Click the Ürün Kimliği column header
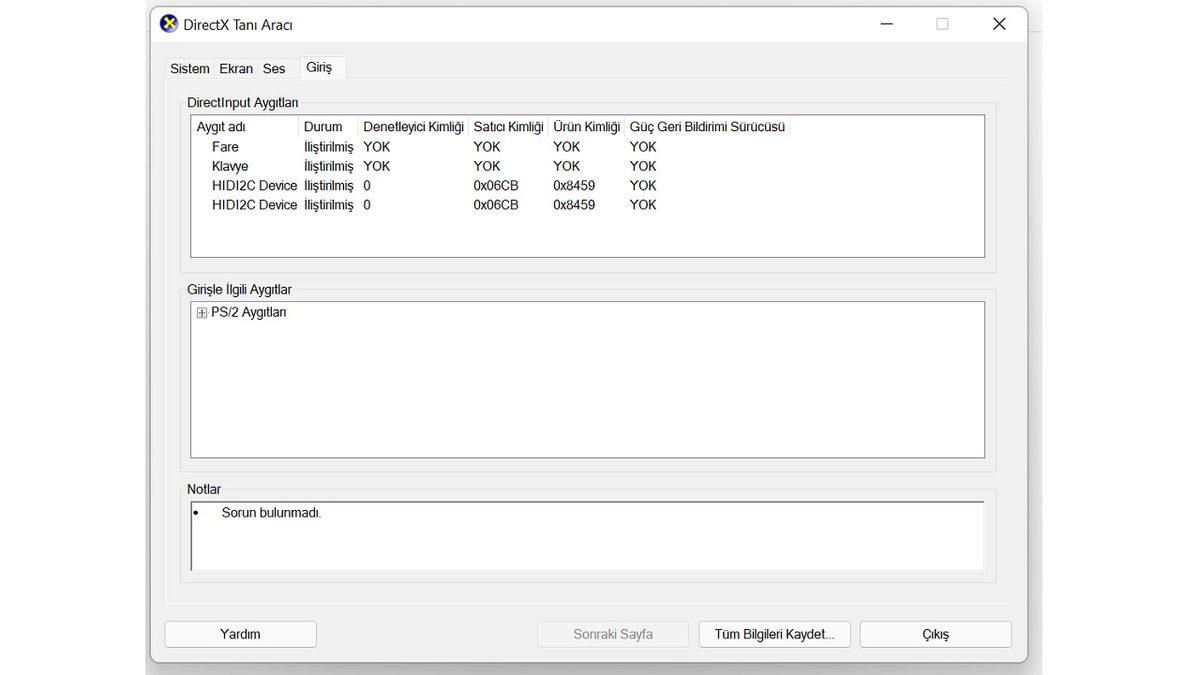1200x675 pixels. click(x=586, y=127)
